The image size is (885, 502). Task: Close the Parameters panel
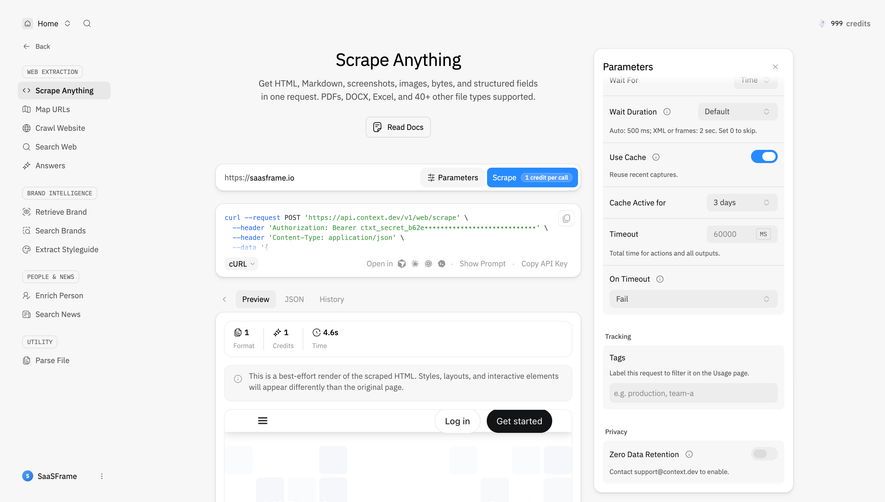click(776, 67)
